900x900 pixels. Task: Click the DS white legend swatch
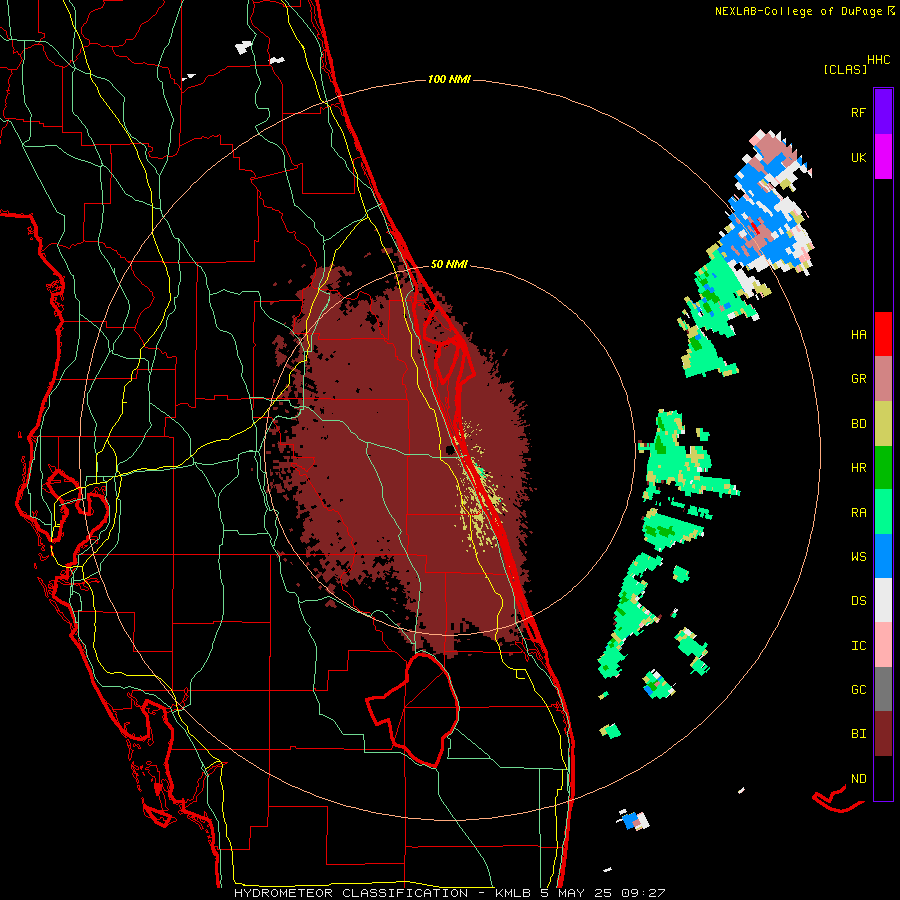point(883,600)
